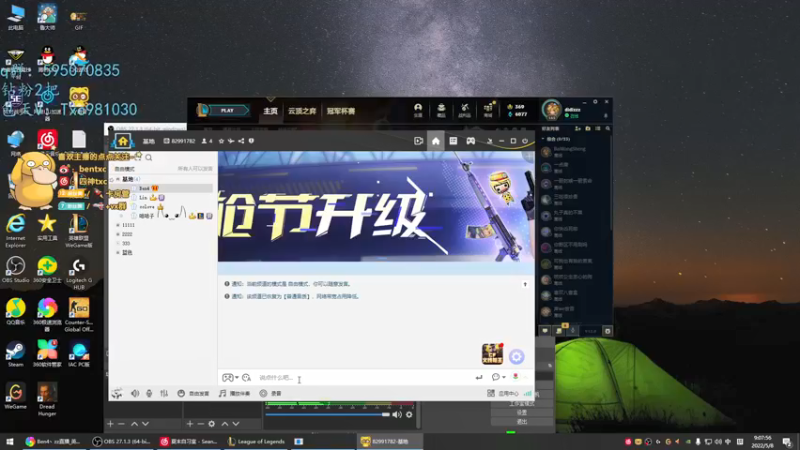Select user Lin in channel list

tap(143, 197)
